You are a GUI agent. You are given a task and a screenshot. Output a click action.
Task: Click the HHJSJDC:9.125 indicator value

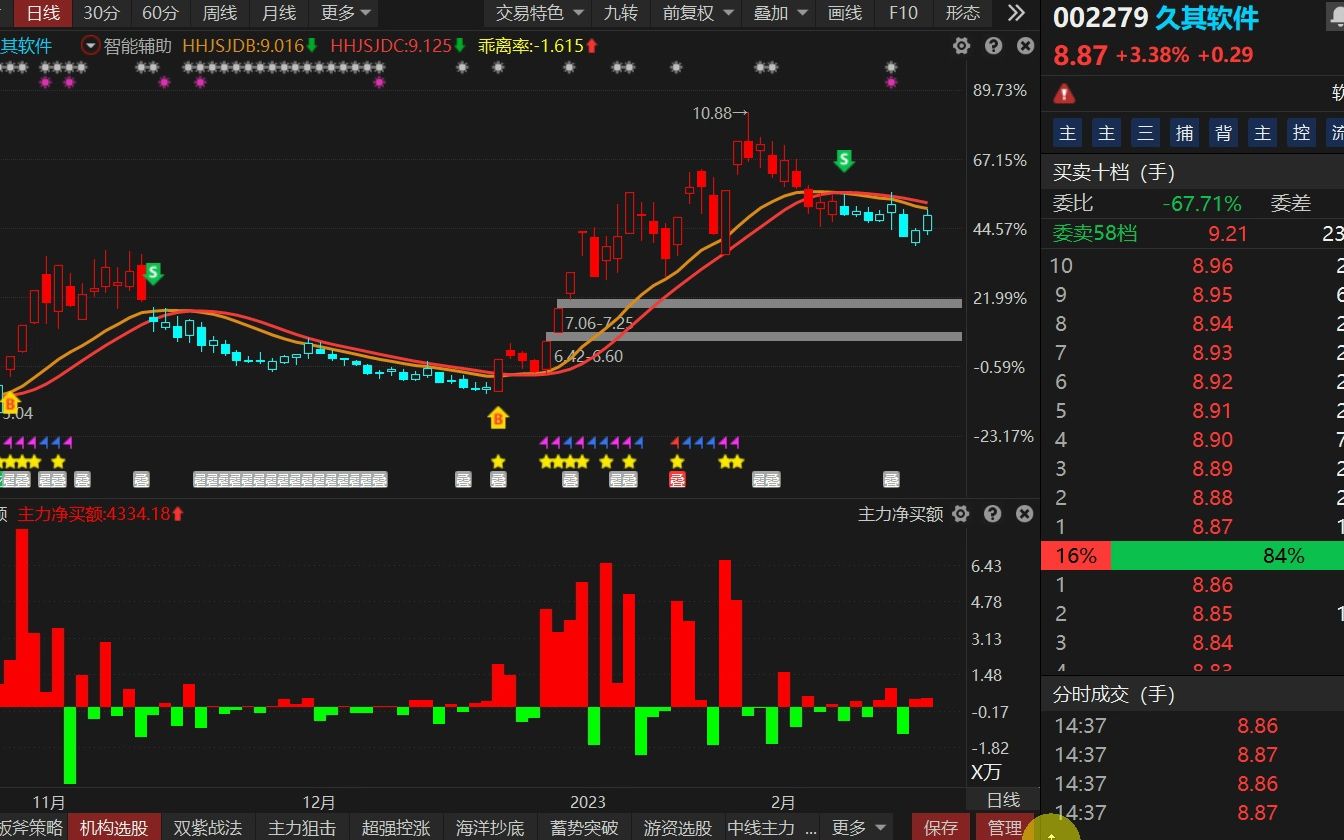(391, 46)
